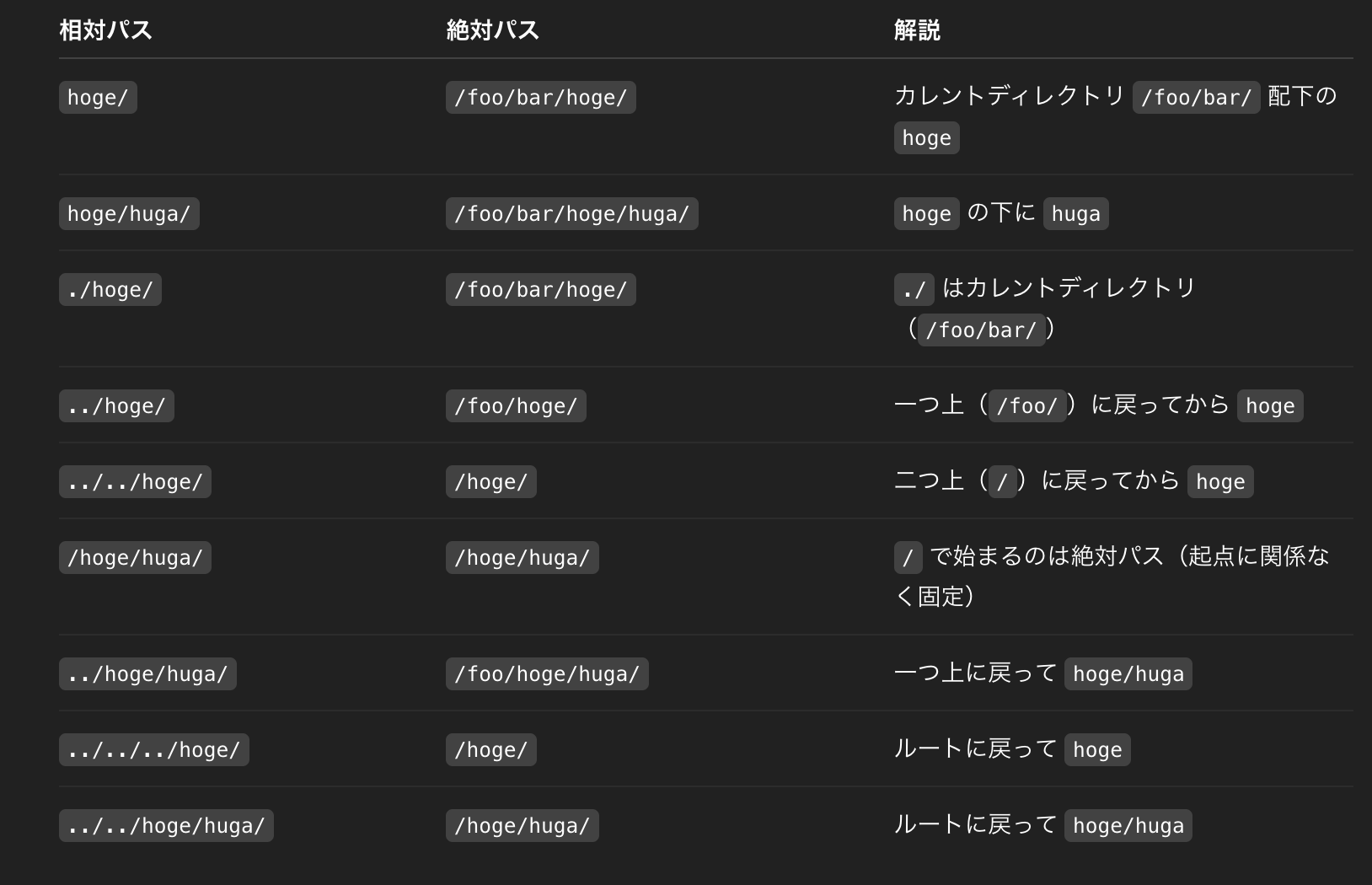Click the "../hoge/huga/" relative path code
The image size is (1372, 885).
click(147, 674)
